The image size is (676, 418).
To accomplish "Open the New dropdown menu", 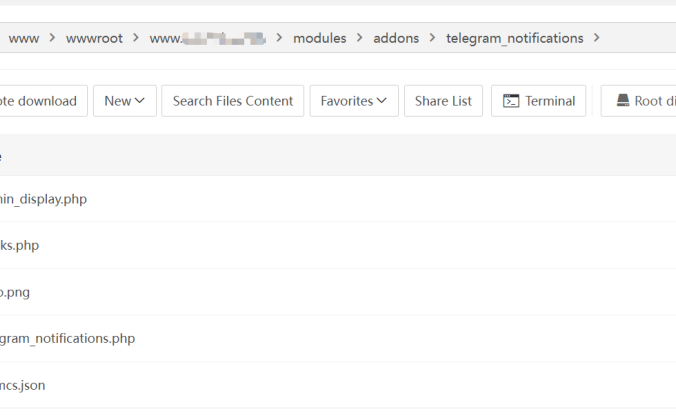I will [124, 101].
